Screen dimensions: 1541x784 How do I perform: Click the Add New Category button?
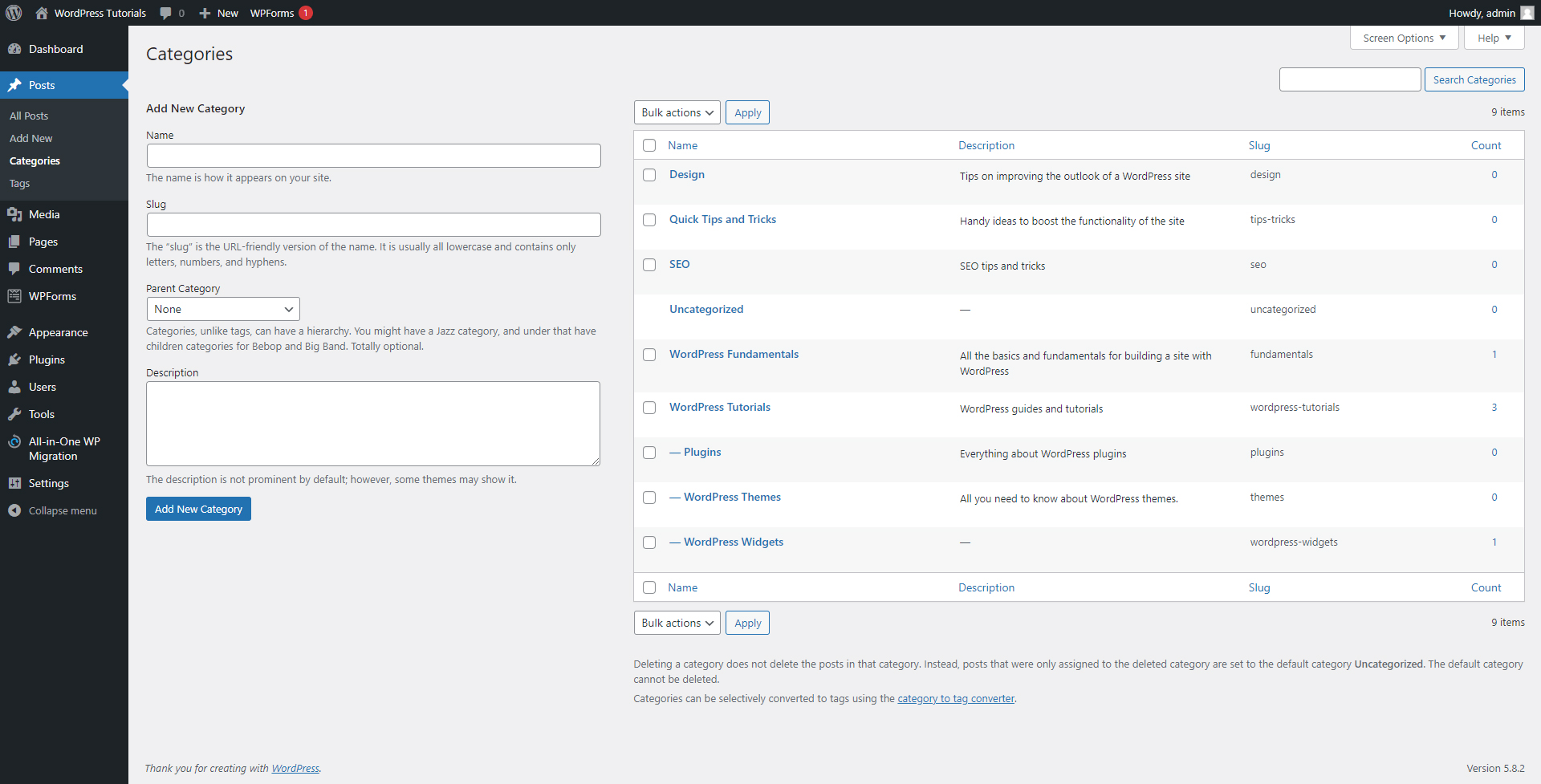pos(198,509)
